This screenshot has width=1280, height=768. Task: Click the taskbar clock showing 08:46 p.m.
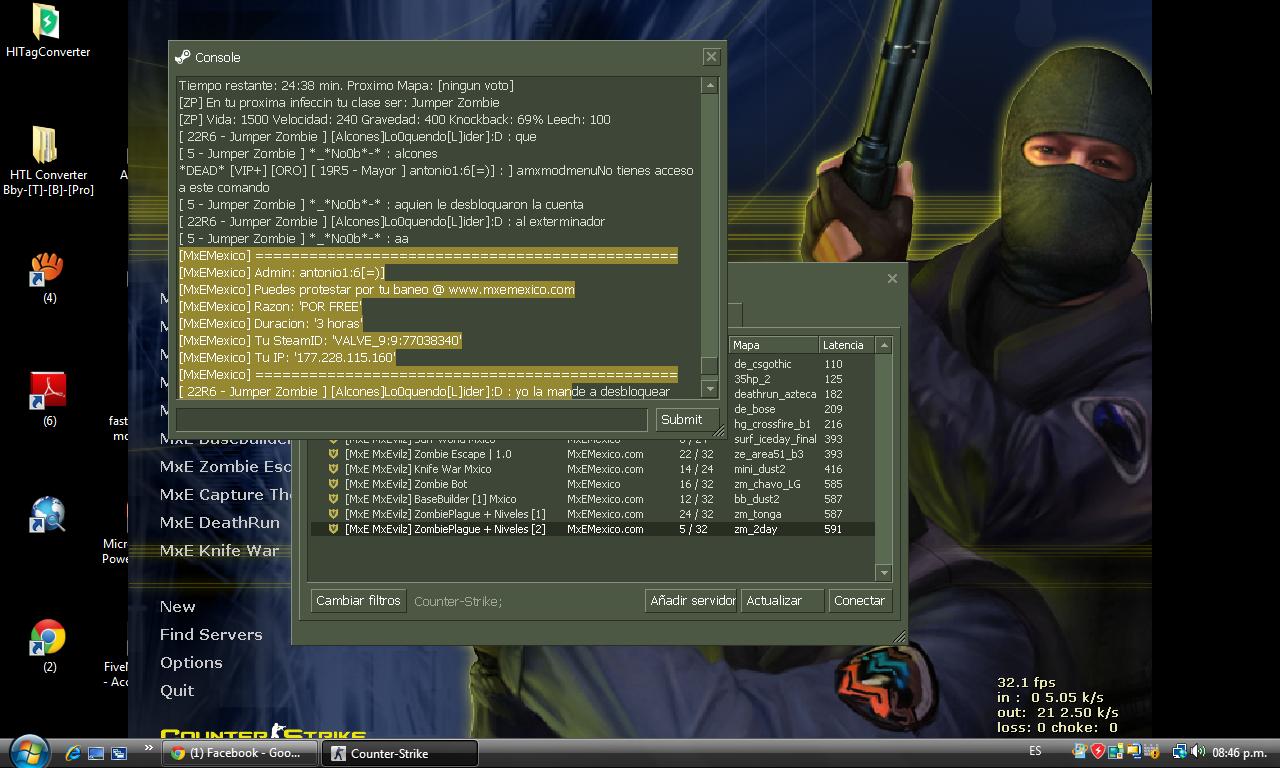click(x=1239, y=752)
